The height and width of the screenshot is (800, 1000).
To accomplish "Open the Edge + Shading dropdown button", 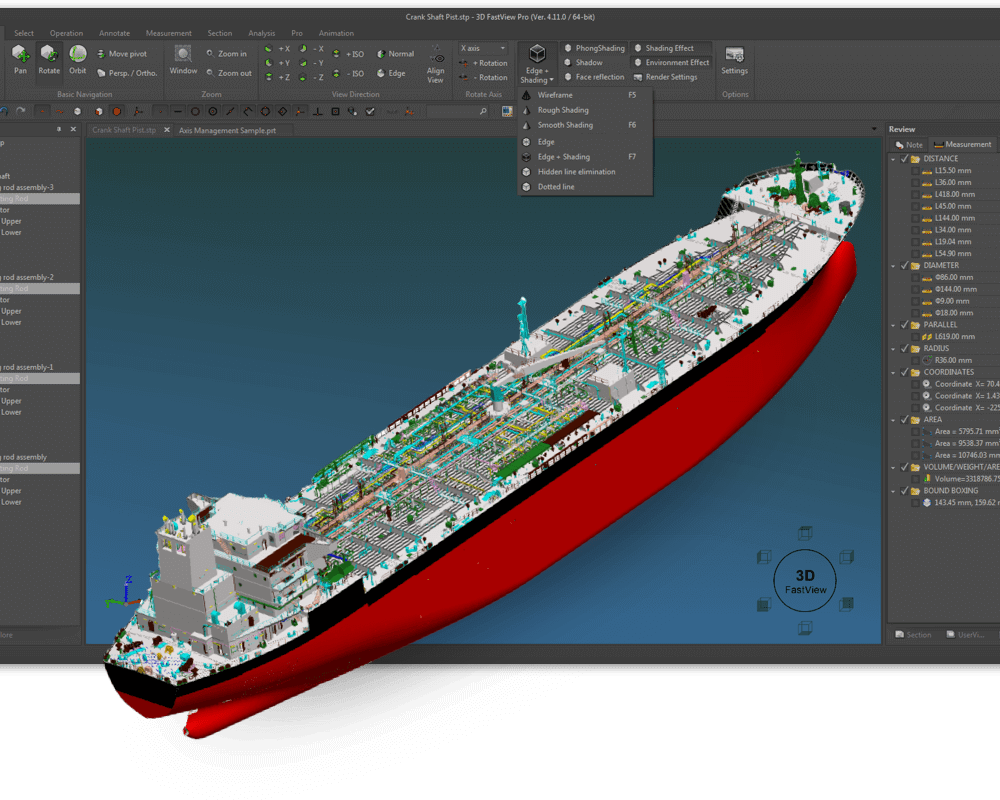I will pyautogui.click(x=536, y=64).
